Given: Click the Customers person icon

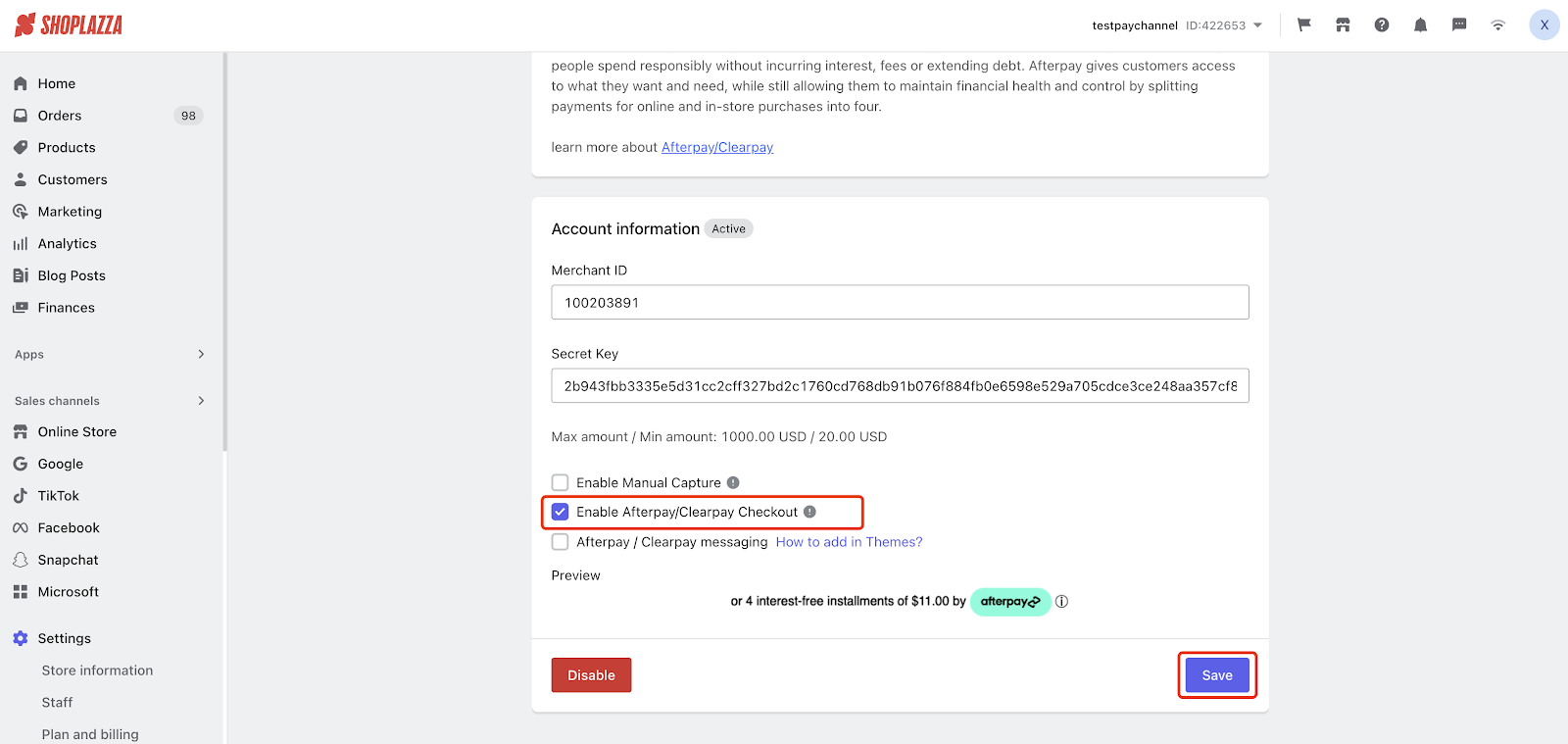Looking at the screenshot, I should click(x=21, y=179).
